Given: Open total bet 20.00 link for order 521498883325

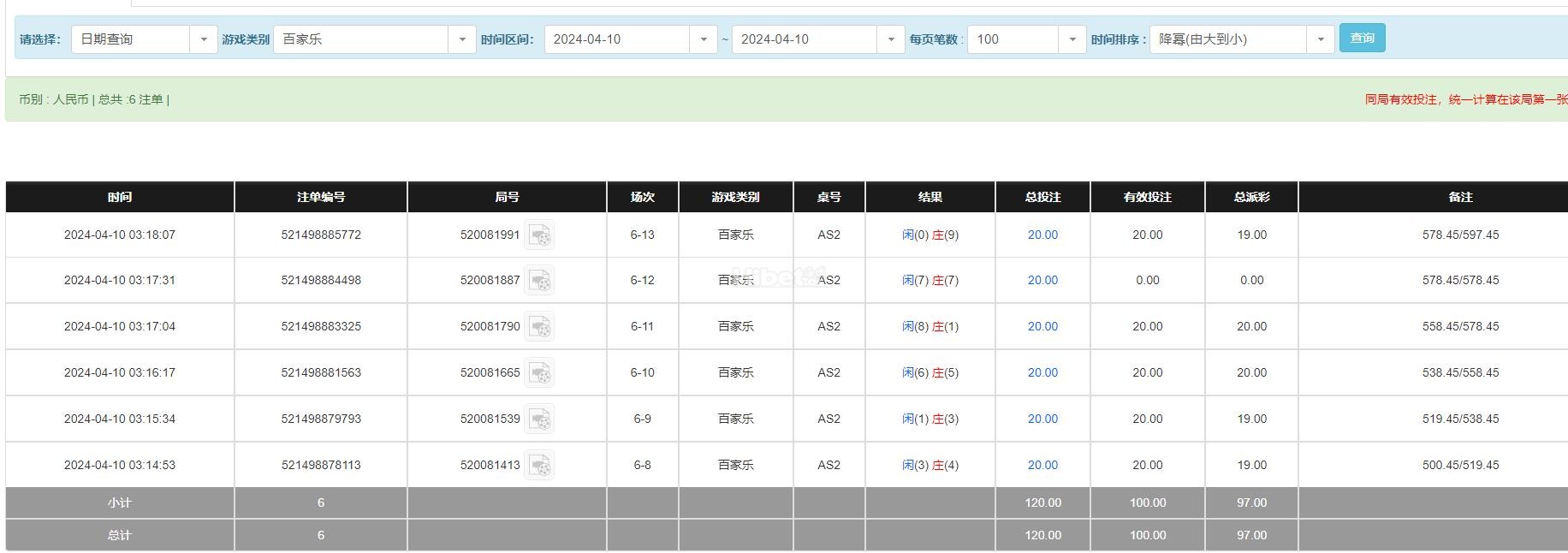Looking at the screenshot, I should click(1042, 326).
